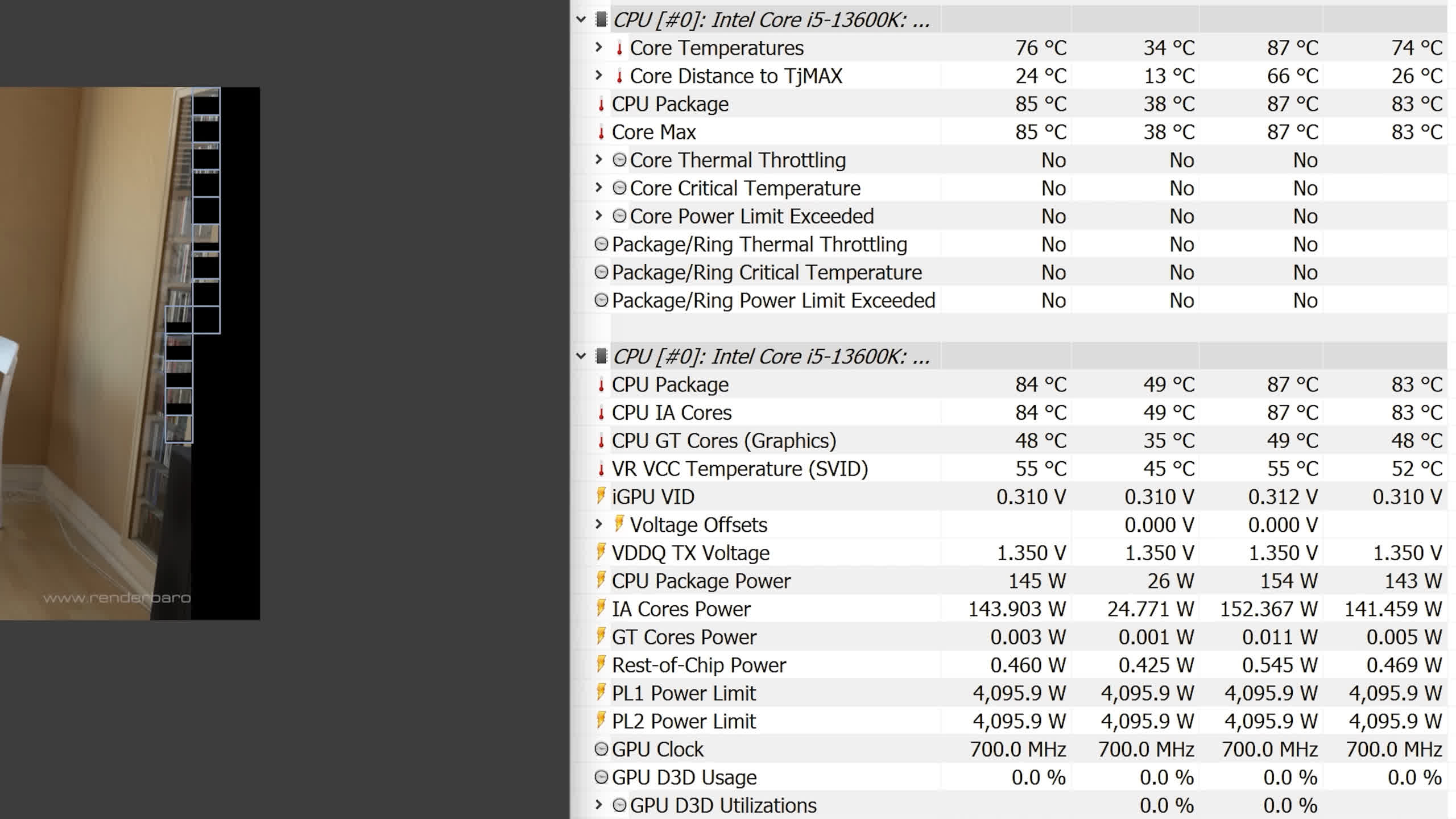
Task: Select the CPU IA Cores label
Action: coord(672,413)
